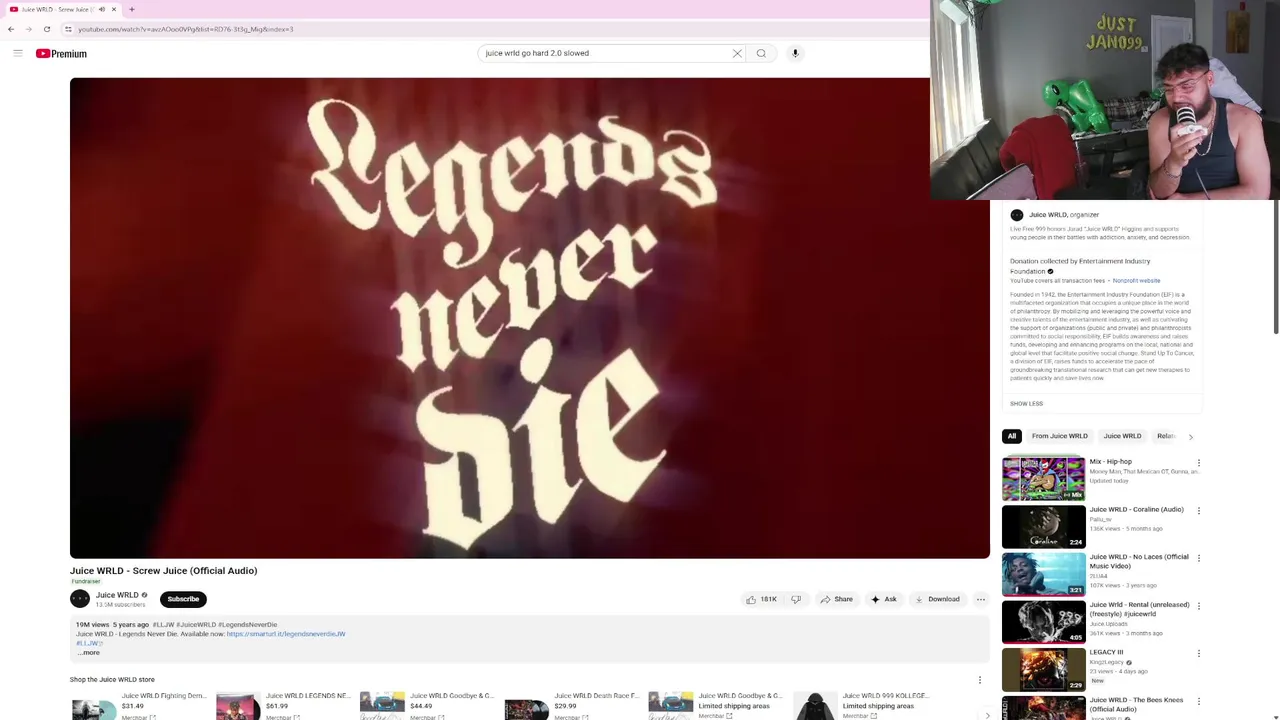Select the Related filter chip
Screen dimensions: 1280x720
tap(1165, 436)
